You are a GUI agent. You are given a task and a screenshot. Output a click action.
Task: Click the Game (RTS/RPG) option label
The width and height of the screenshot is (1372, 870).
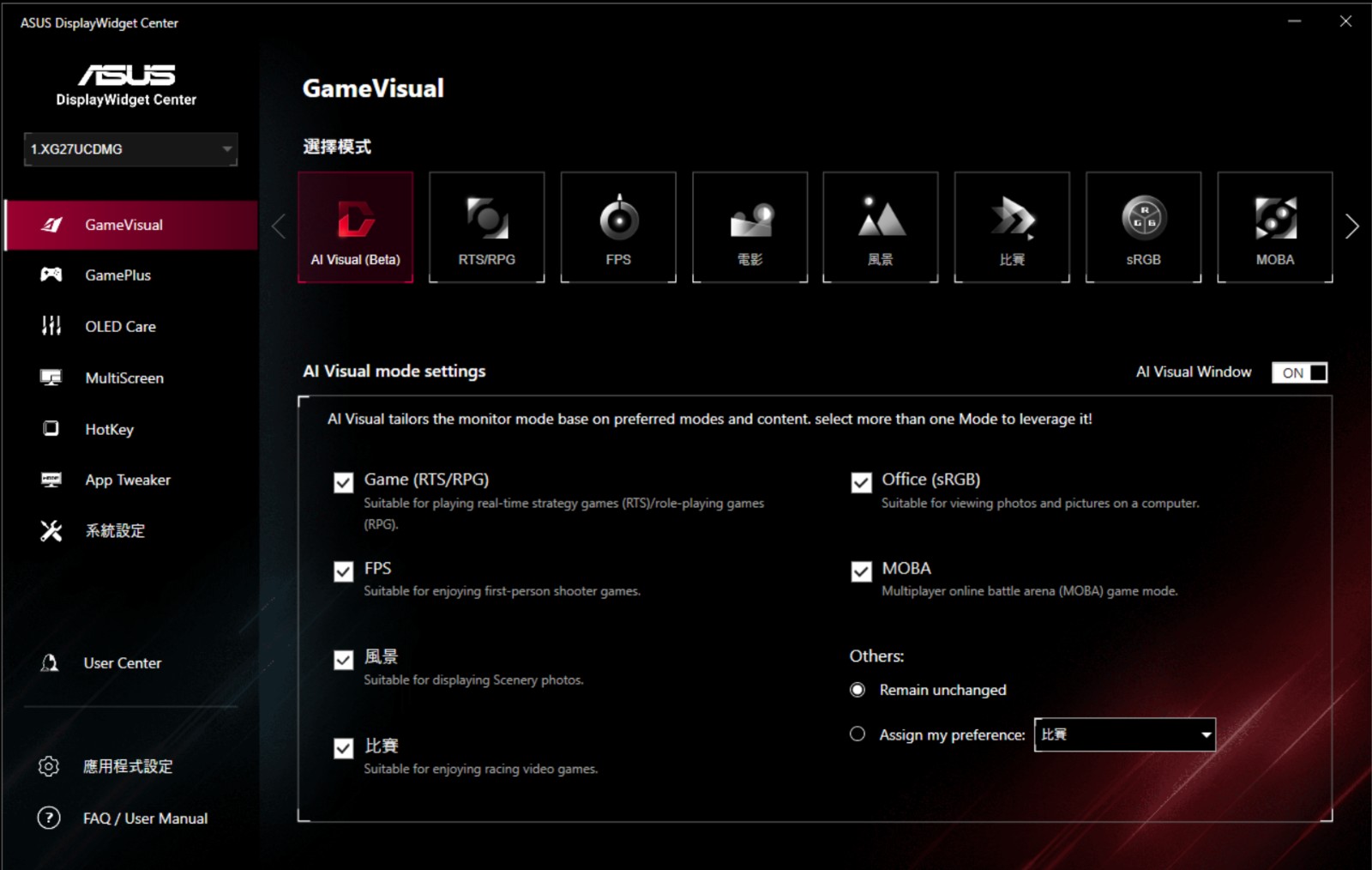pos(426,480)
